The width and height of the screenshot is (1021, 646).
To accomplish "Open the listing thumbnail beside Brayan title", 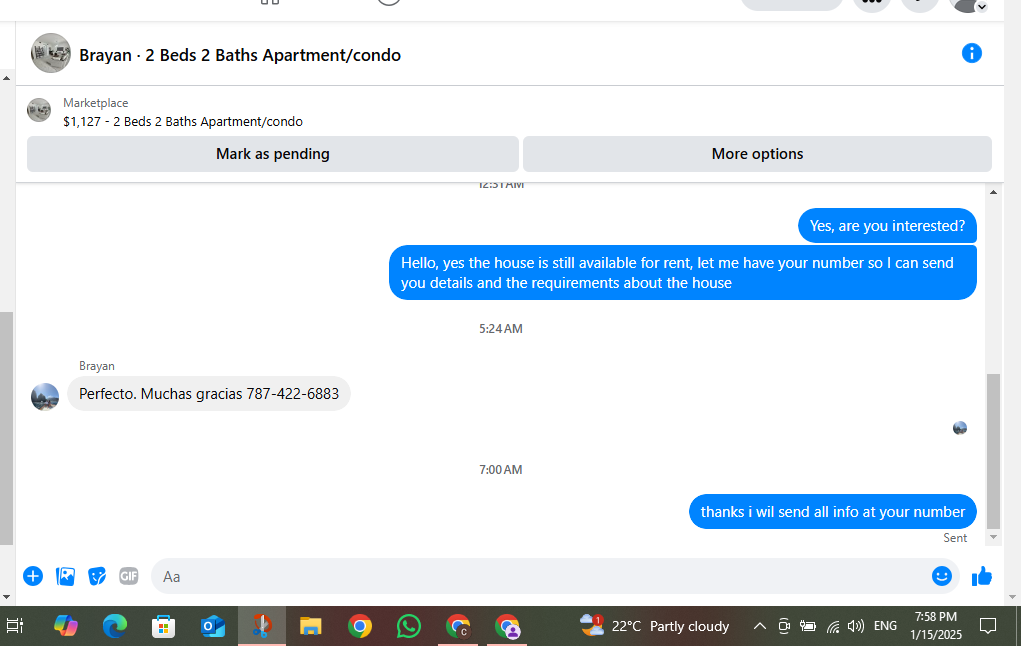I will tap(51, 53).
